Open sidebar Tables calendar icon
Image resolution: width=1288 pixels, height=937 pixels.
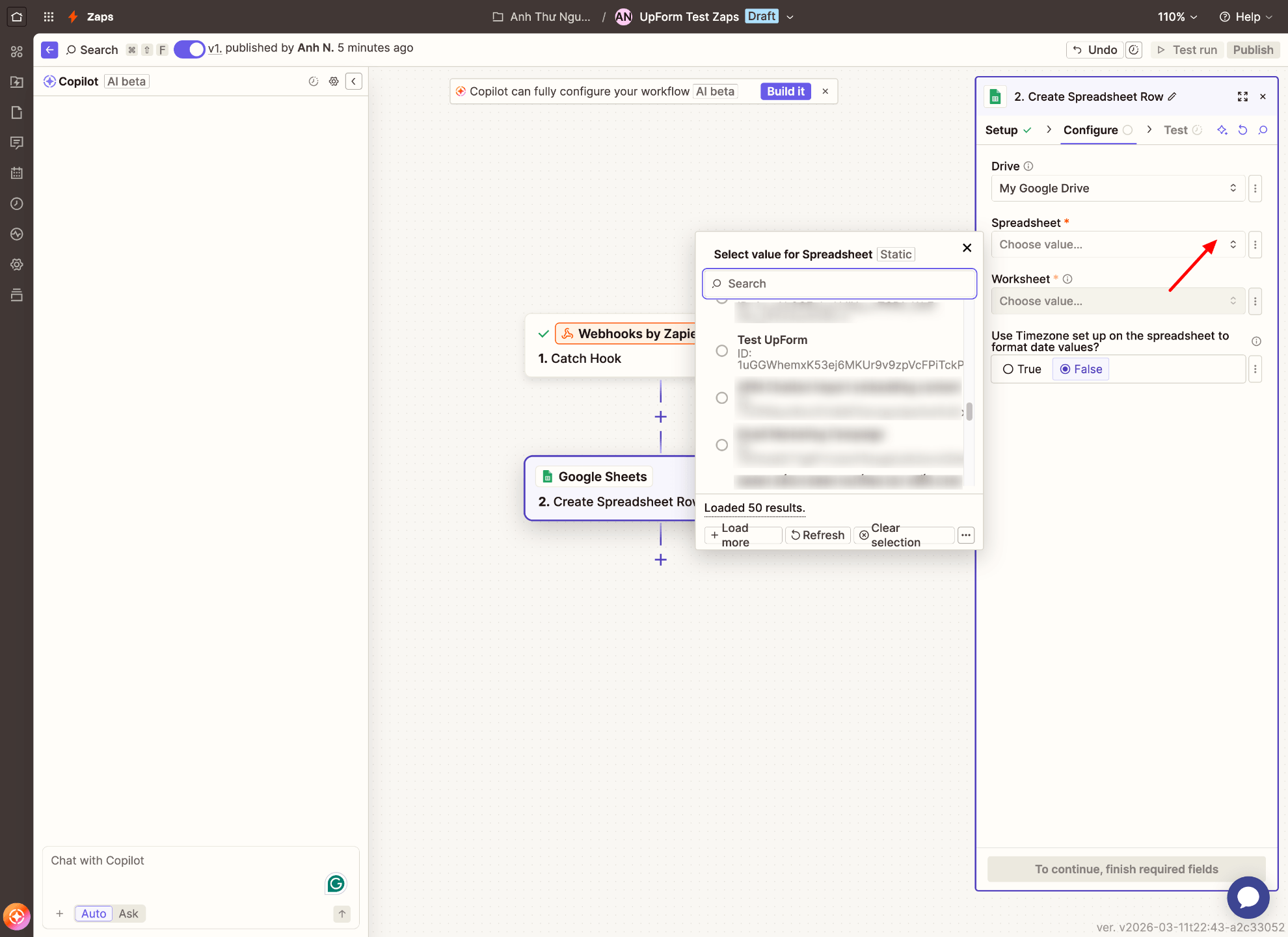(17, 174)
